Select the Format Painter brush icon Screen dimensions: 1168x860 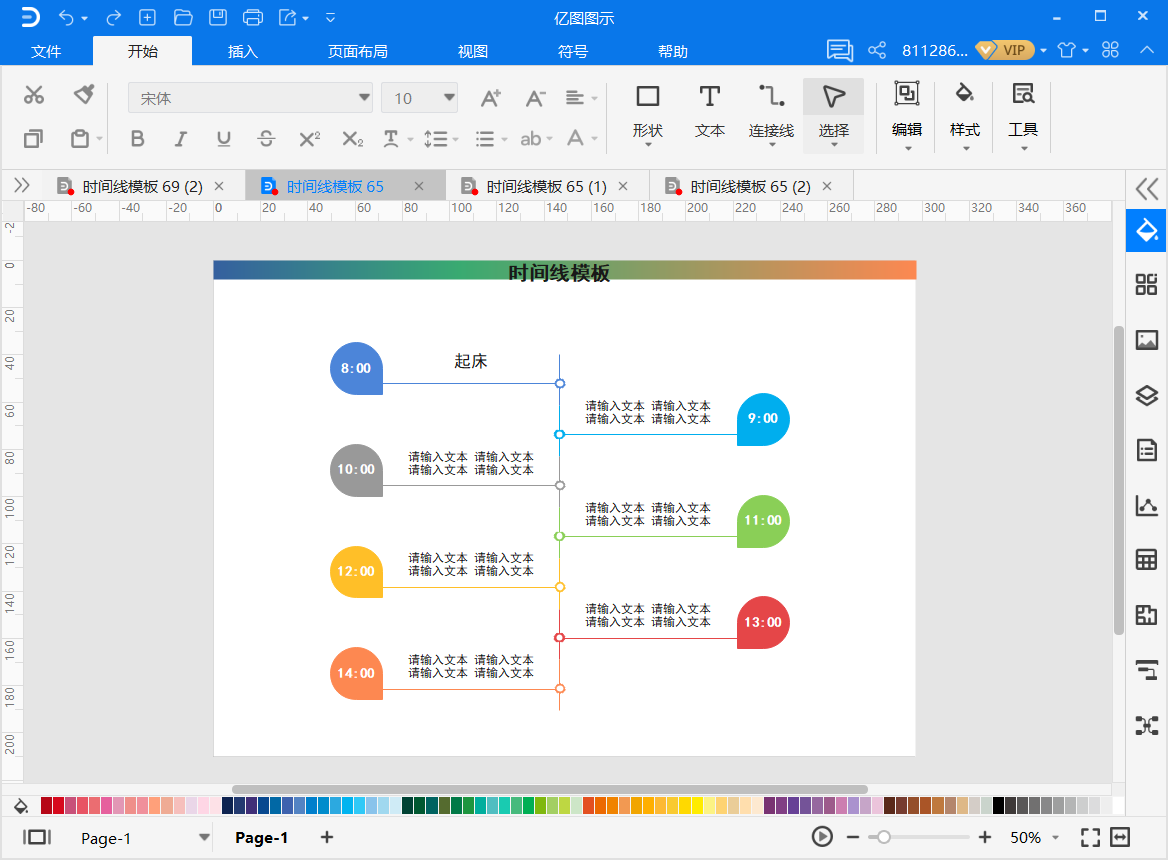[x=83, y=95]
